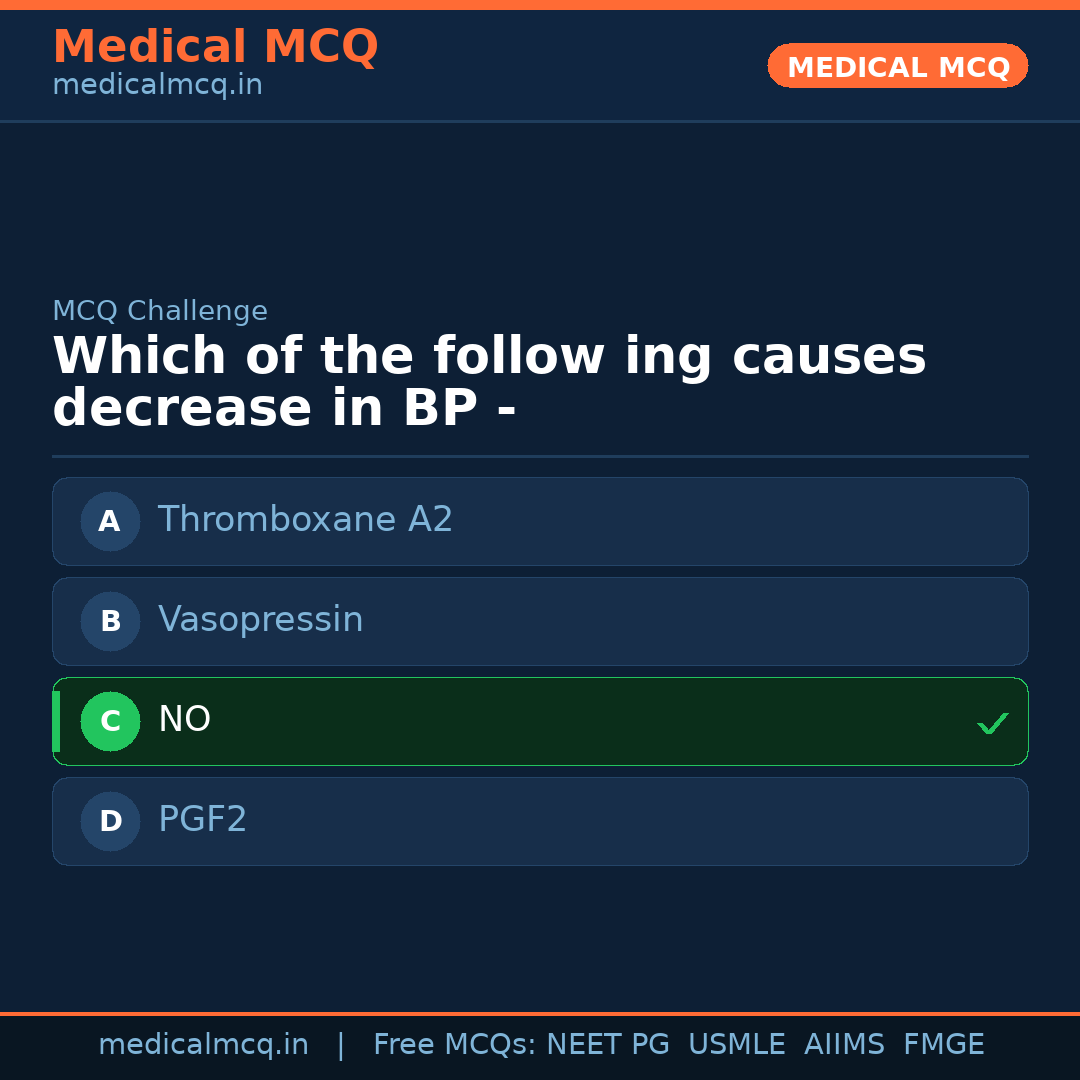Expand the highlighted NO answer card
The height and width of the screenshot is (1080, 1080).
(540, 721)
